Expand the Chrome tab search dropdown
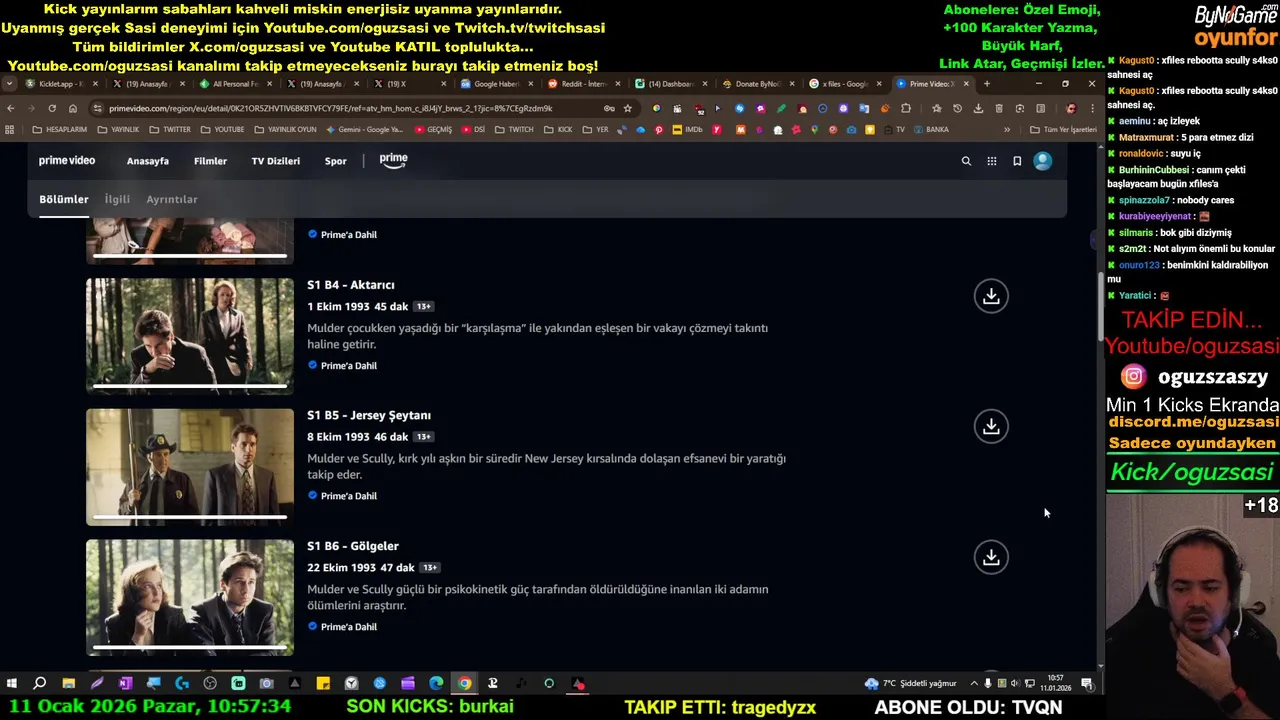 pos(10,84)
